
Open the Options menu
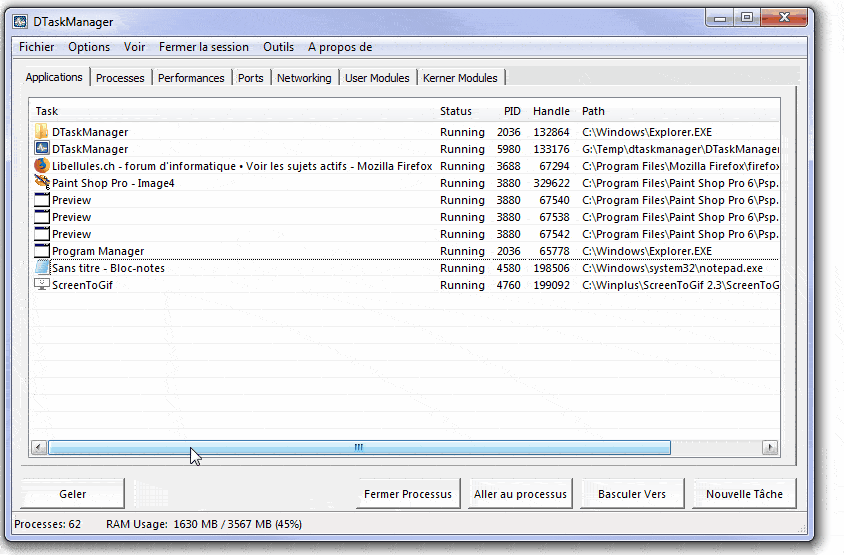[89, 47]
